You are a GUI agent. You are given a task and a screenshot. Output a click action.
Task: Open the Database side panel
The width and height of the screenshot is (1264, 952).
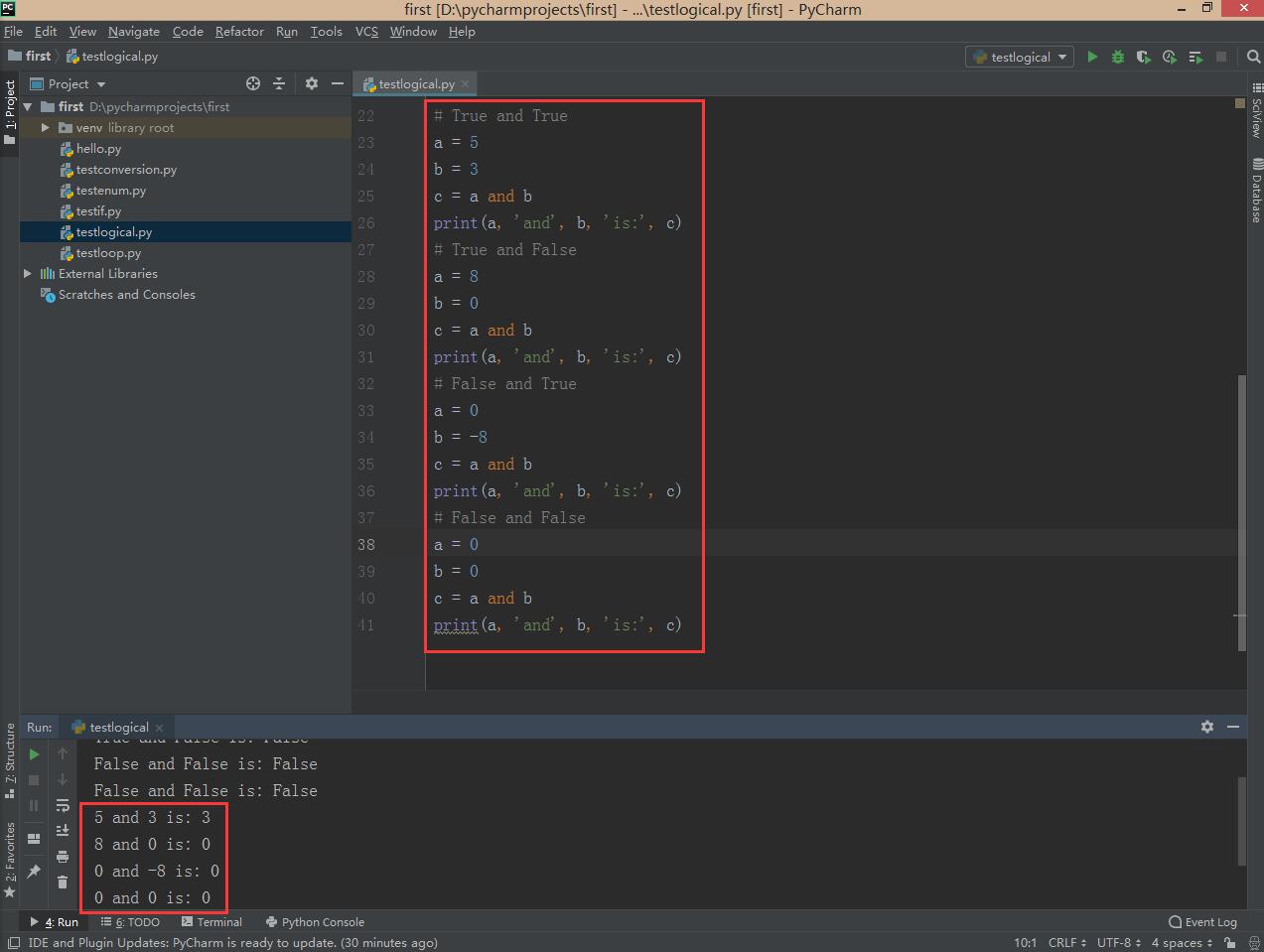(x=1256, y=191)
